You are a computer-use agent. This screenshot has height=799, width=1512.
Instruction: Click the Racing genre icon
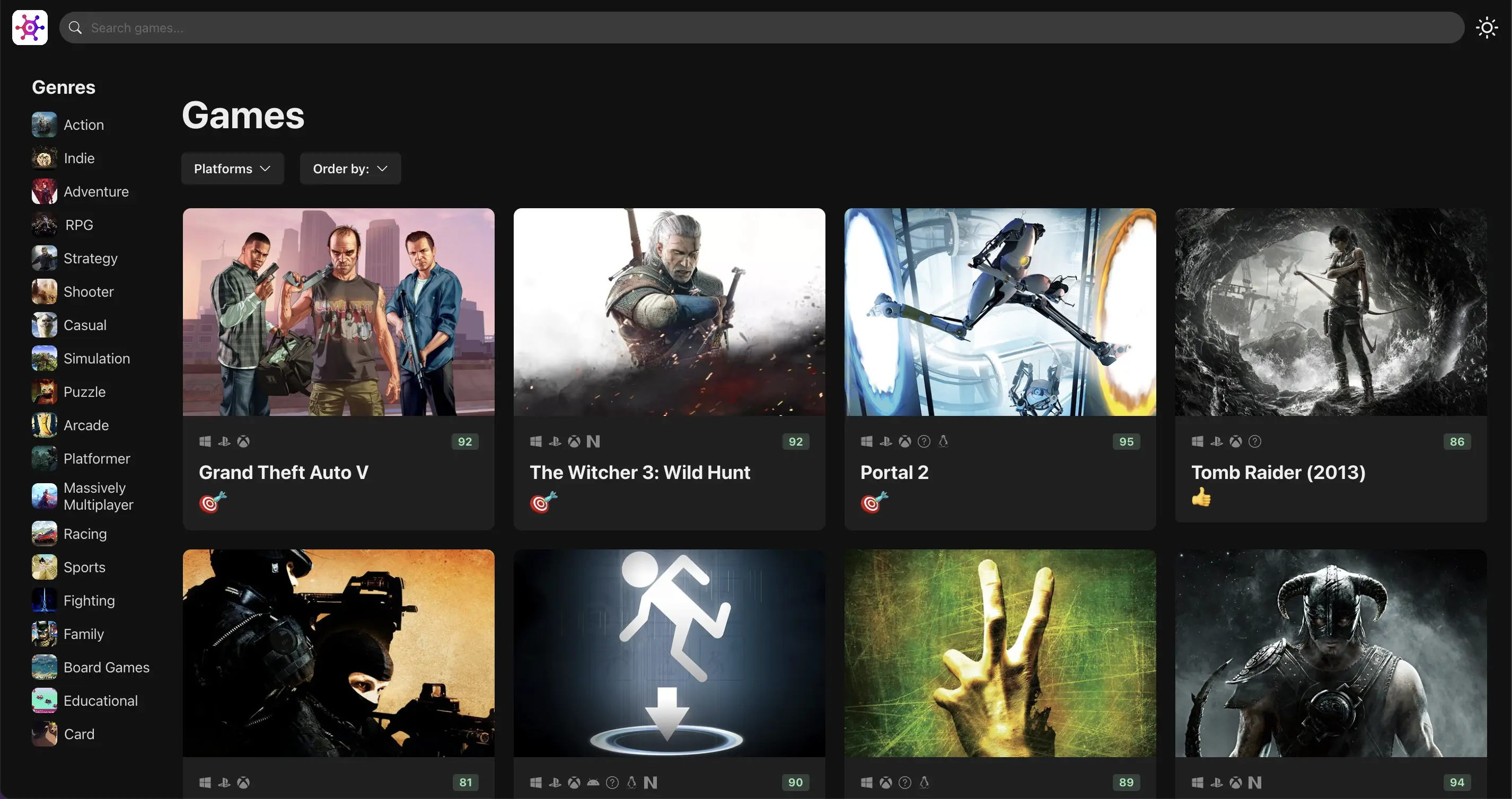click(x=44, y=534)
